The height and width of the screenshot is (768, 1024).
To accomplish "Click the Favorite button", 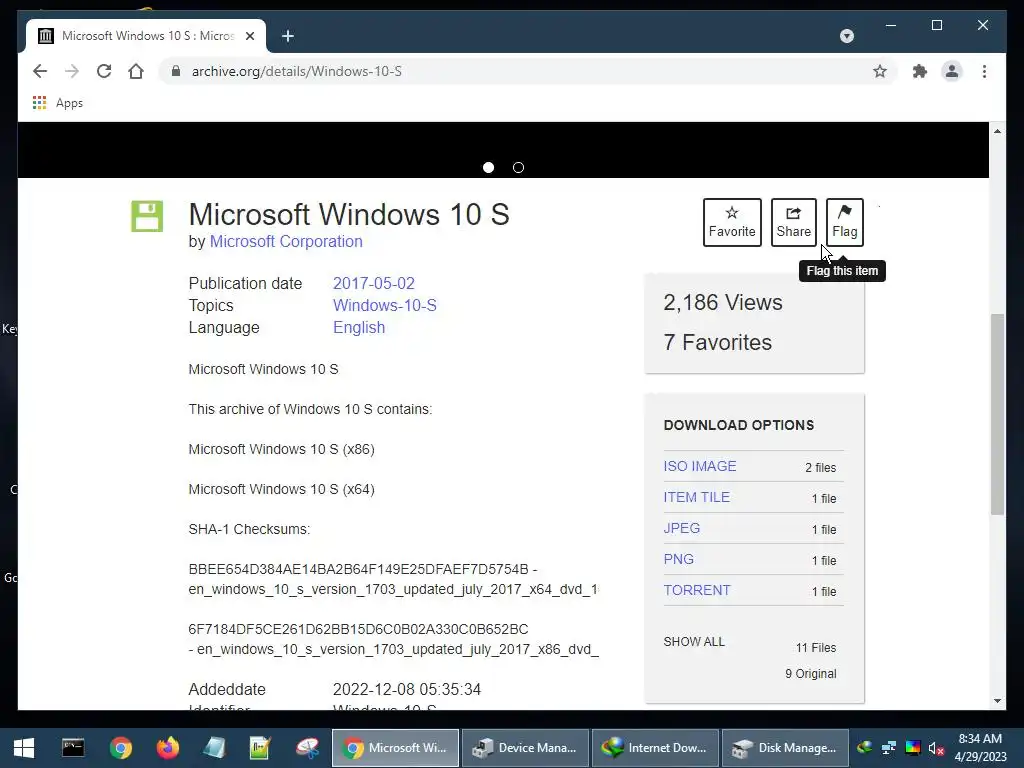I will pyautogui.click(x=732, y=222).
